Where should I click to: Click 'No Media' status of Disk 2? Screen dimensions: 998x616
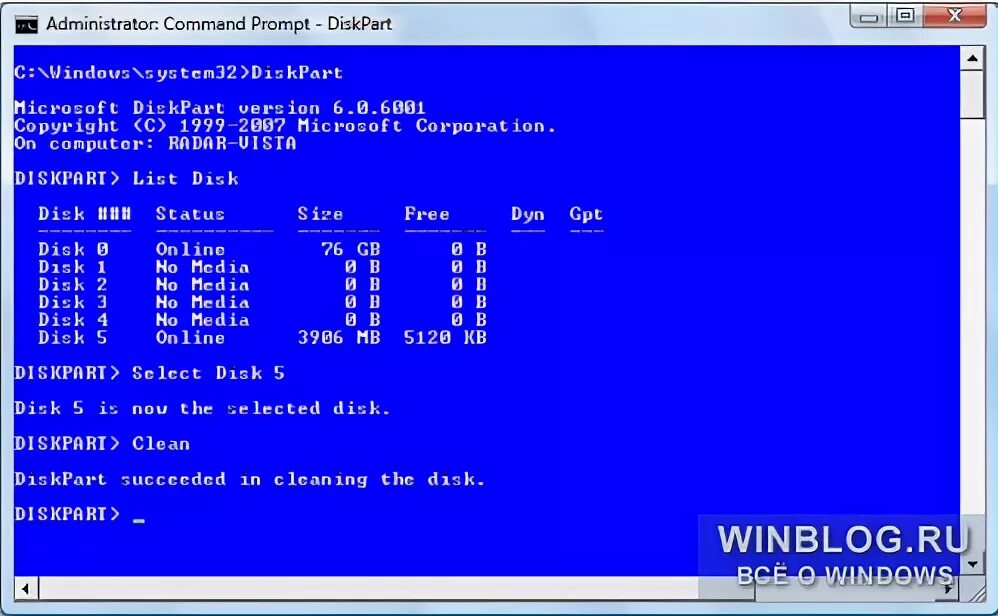pyautogui.click(x=202, y=284)
